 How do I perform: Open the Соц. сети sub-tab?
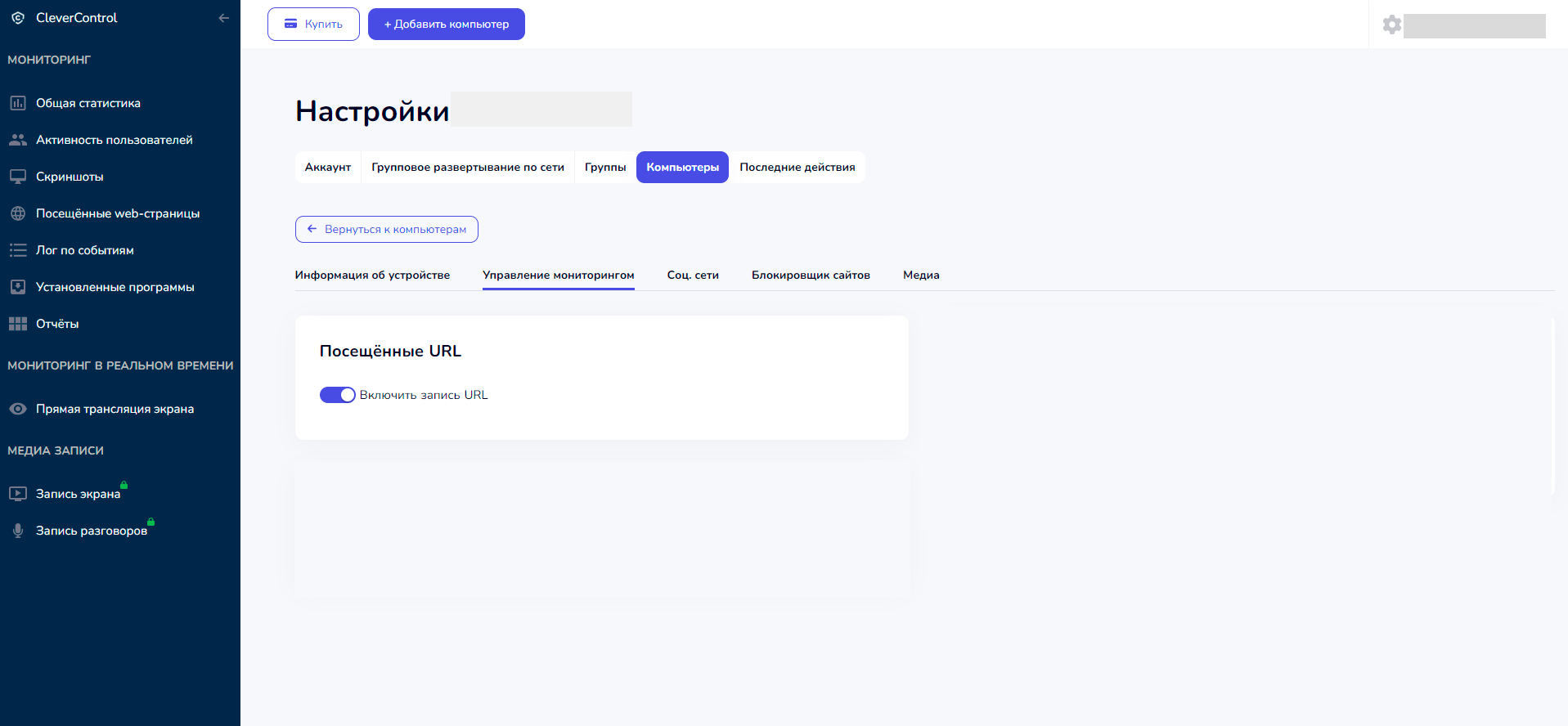pos(693,275)
